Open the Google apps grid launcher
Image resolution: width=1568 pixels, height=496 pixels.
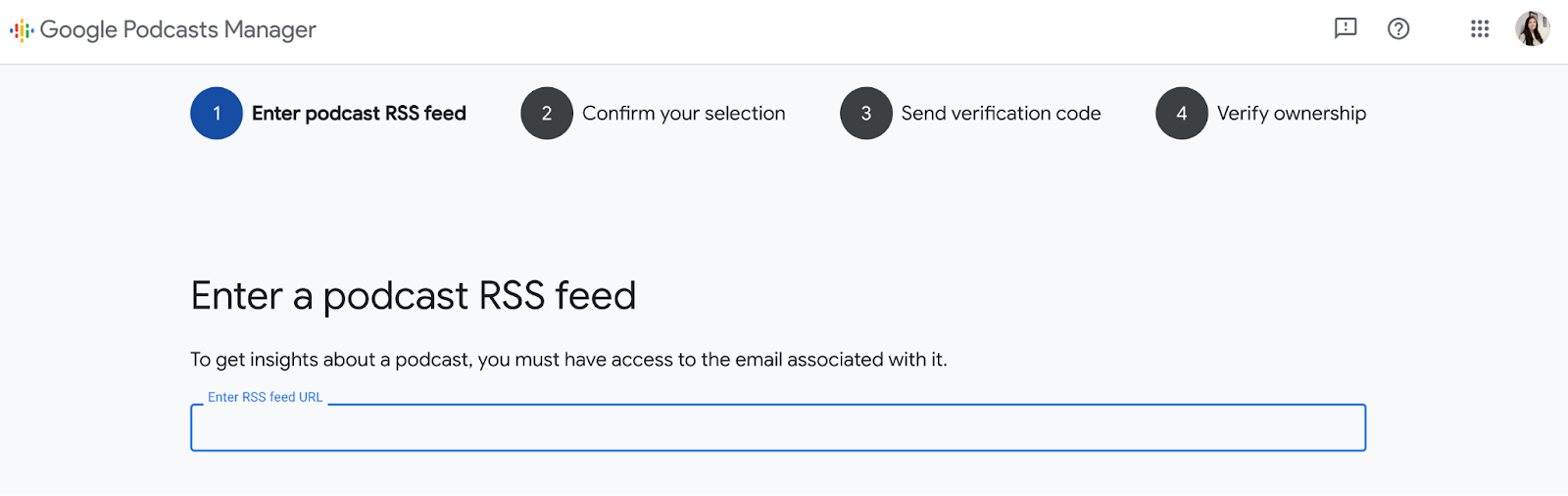(1480, 29)
